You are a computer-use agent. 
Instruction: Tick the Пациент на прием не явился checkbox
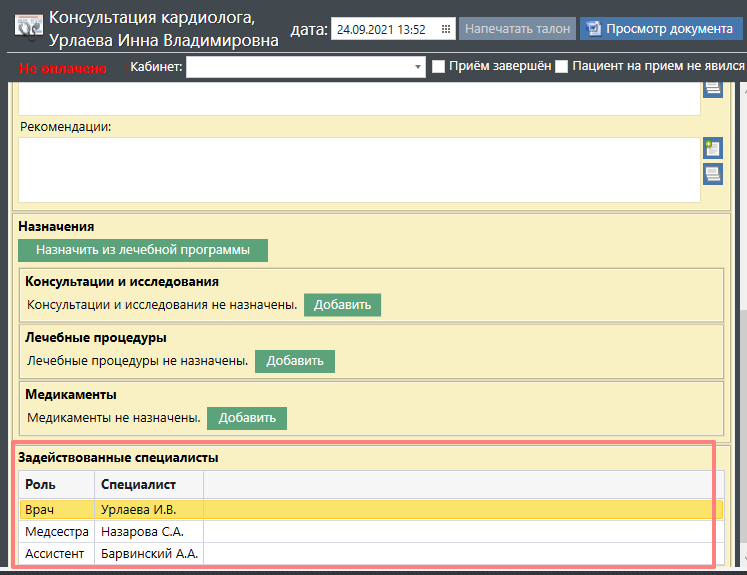tap(561, 67)
